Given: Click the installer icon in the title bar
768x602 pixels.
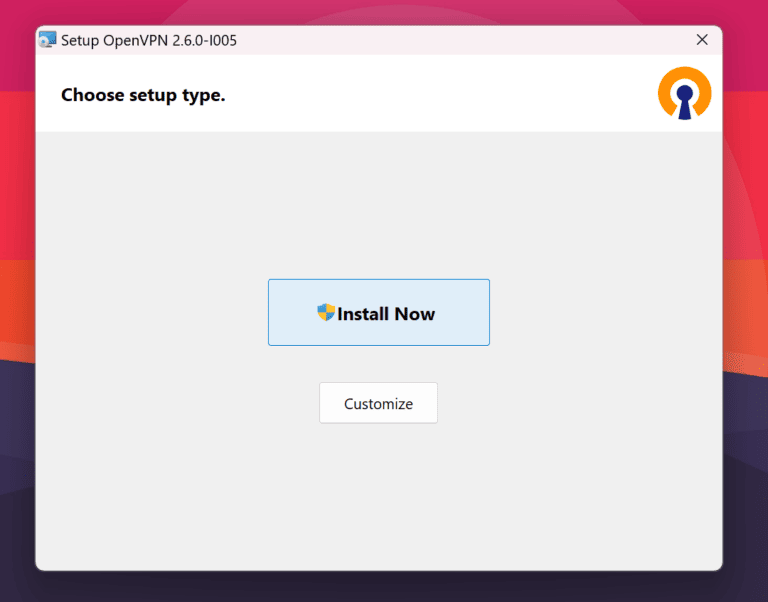Looking at the screenshot, I should coord(47,40).
